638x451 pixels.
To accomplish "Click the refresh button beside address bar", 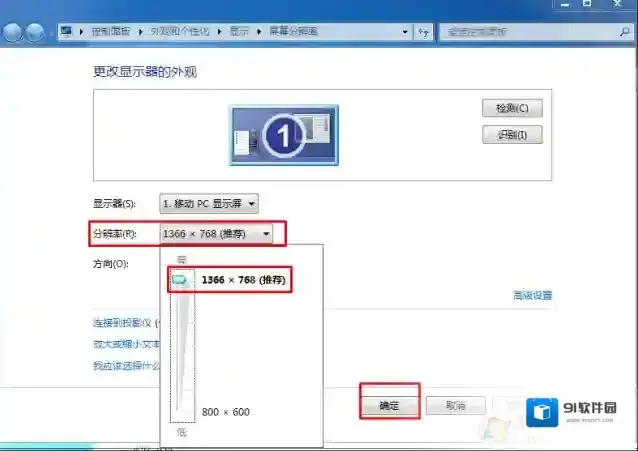I will point(424,32).
